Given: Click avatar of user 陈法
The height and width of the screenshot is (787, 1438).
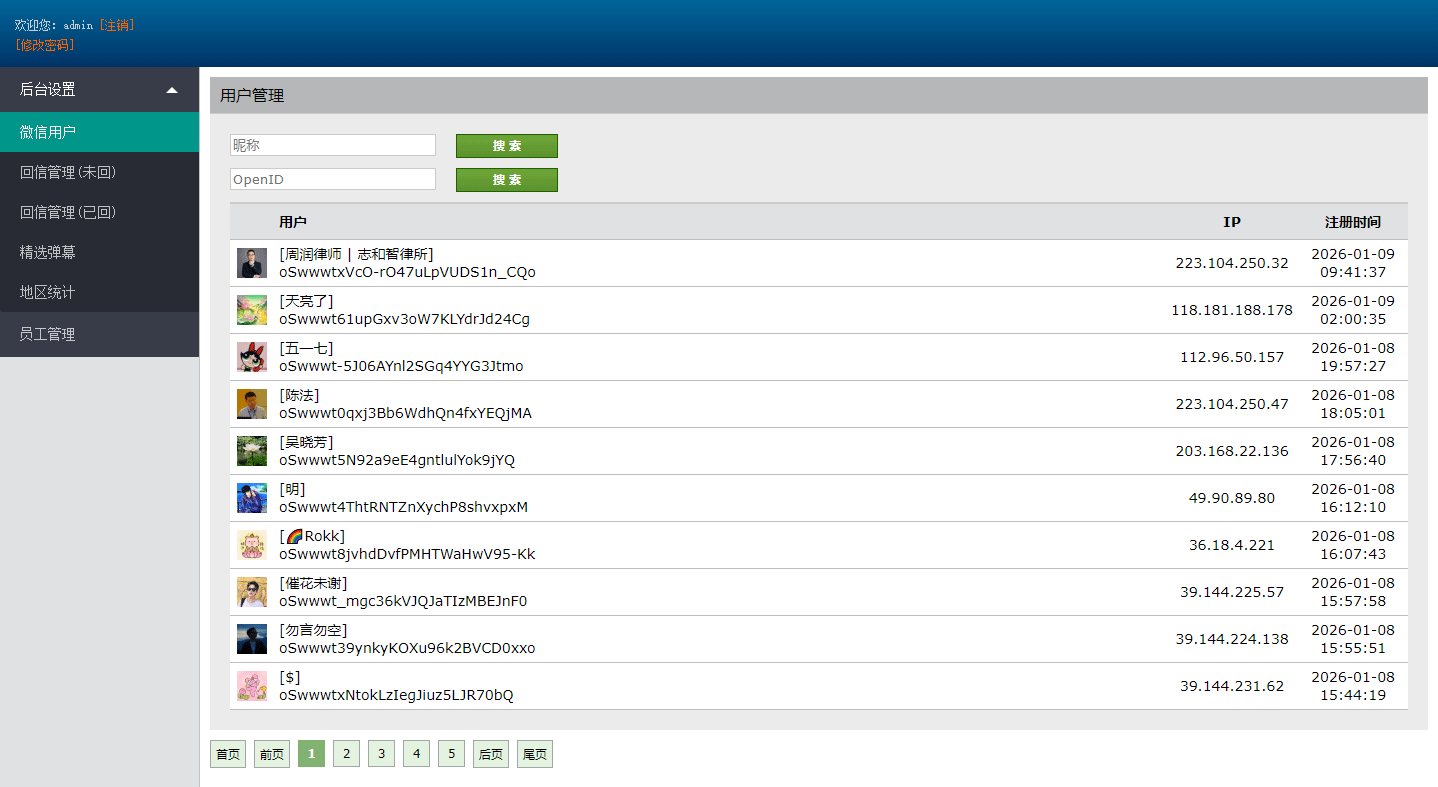Looking at the screenshot, I should pos(252,404).
